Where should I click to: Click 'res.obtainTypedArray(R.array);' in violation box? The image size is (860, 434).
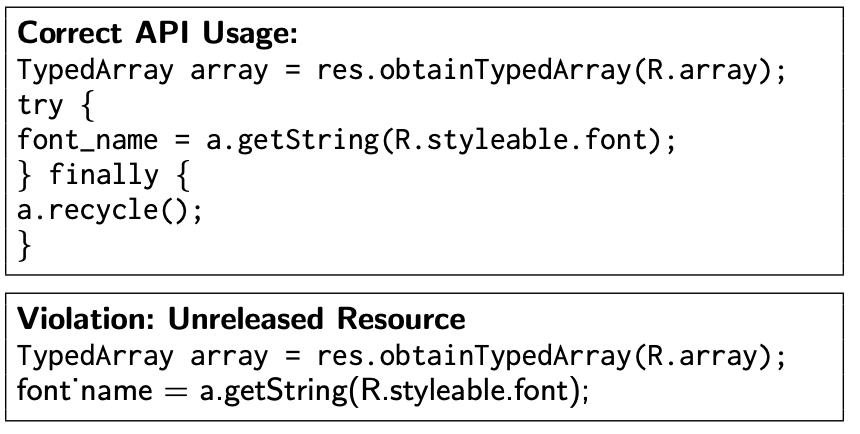point(552,357)
